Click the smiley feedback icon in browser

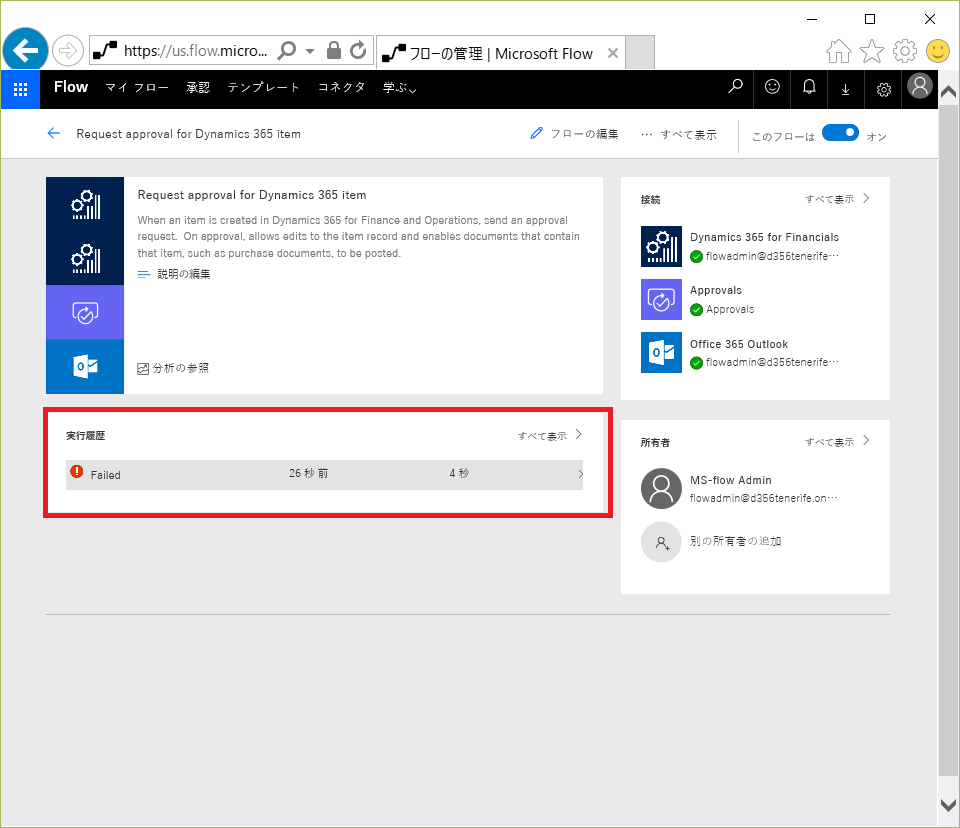tap(937, 51)
